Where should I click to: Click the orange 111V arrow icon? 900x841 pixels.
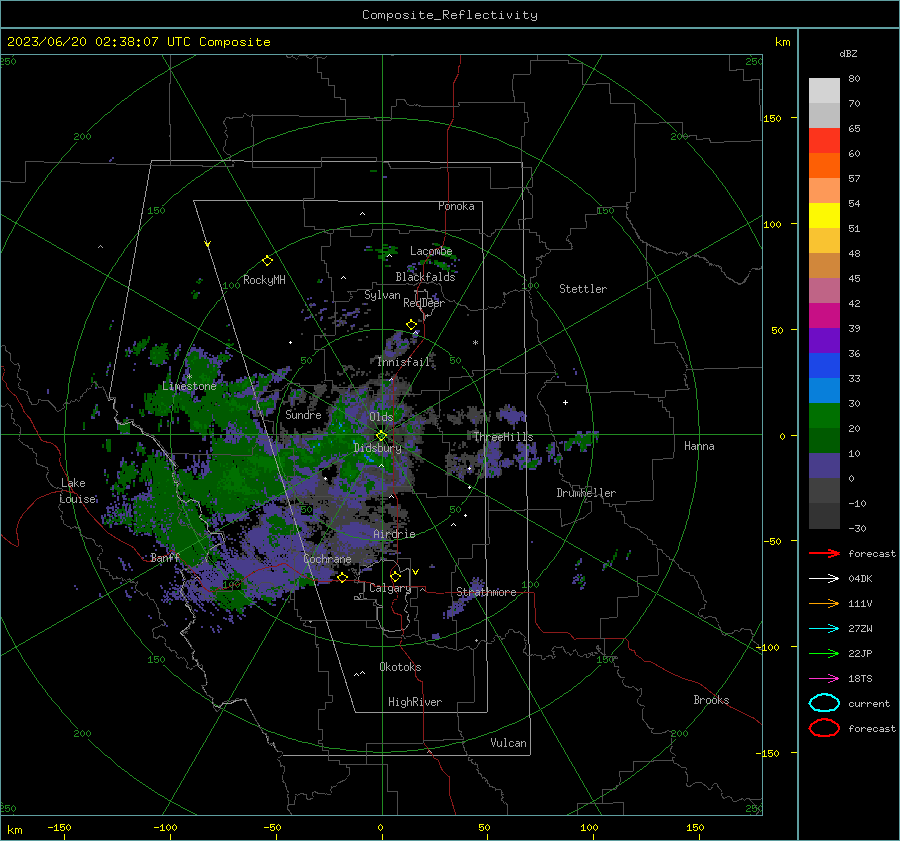tap(824, 603)
